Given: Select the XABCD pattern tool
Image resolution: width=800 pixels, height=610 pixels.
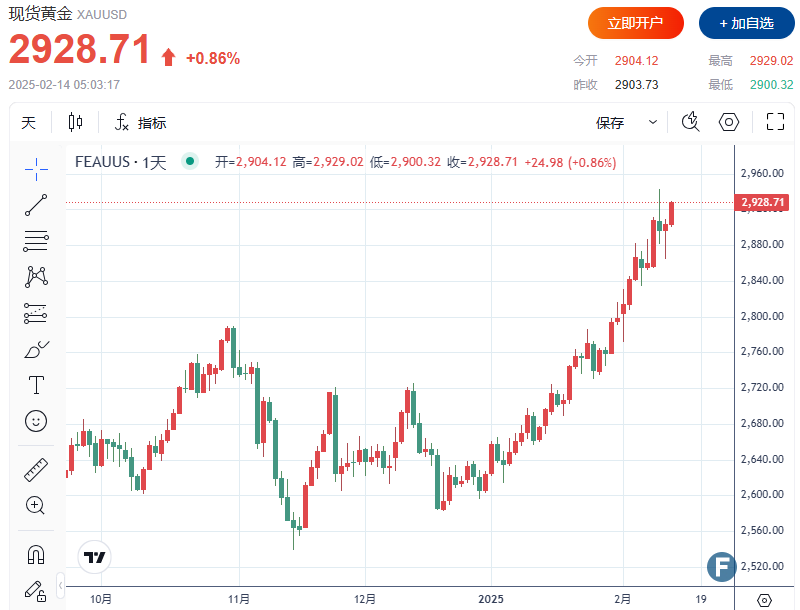Looking at the screenshot, I should (x=36, y=276).
